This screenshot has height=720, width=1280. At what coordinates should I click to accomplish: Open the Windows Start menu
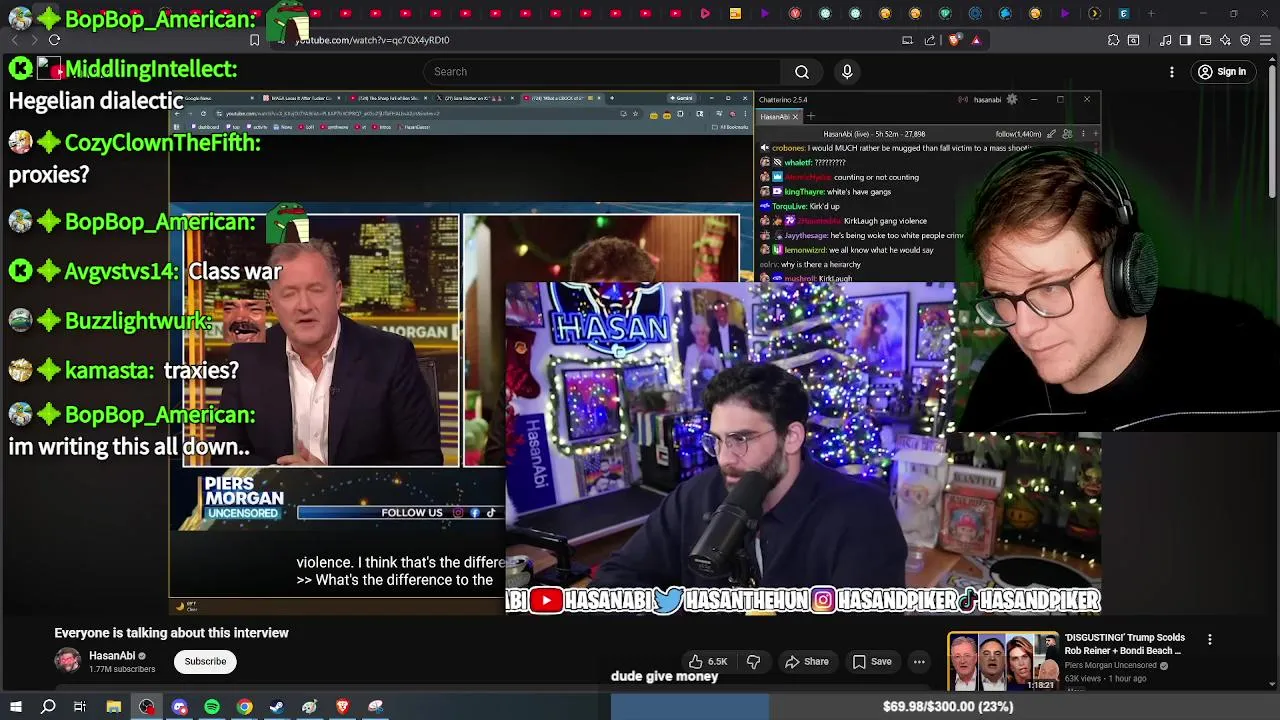16,707
